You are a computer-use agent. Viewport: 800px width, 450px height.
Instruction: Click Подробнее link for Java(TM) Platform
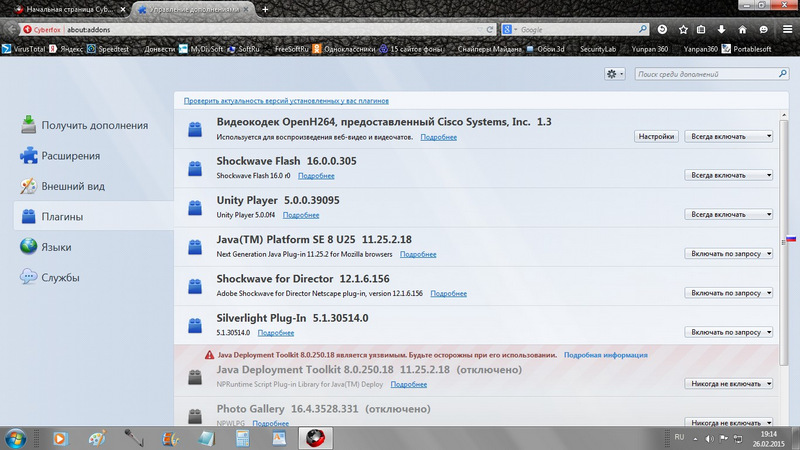pyautogui.click(x=418, y=255)
